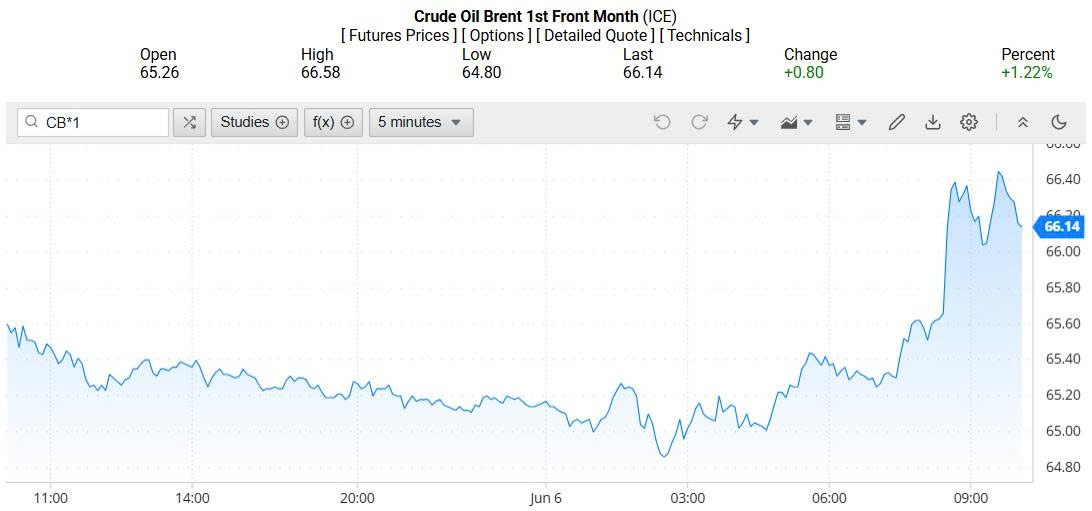Open the Futures Prices link
Image resolution: width=1092 pixels, height=511 pixels.
(399, 35)
